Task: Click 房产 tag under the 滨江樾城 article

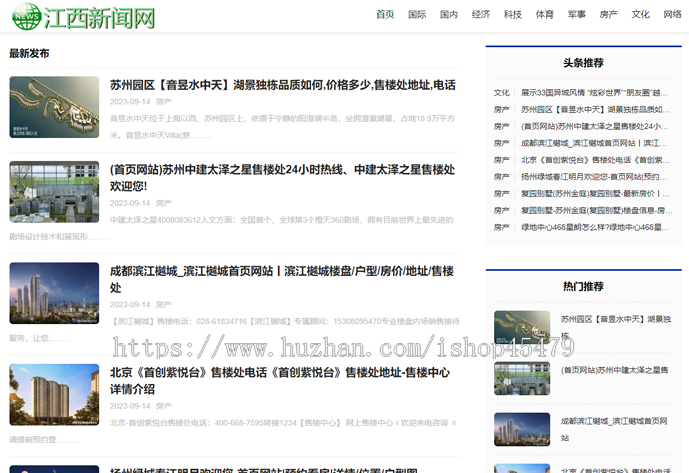Action: pos(163,305)
